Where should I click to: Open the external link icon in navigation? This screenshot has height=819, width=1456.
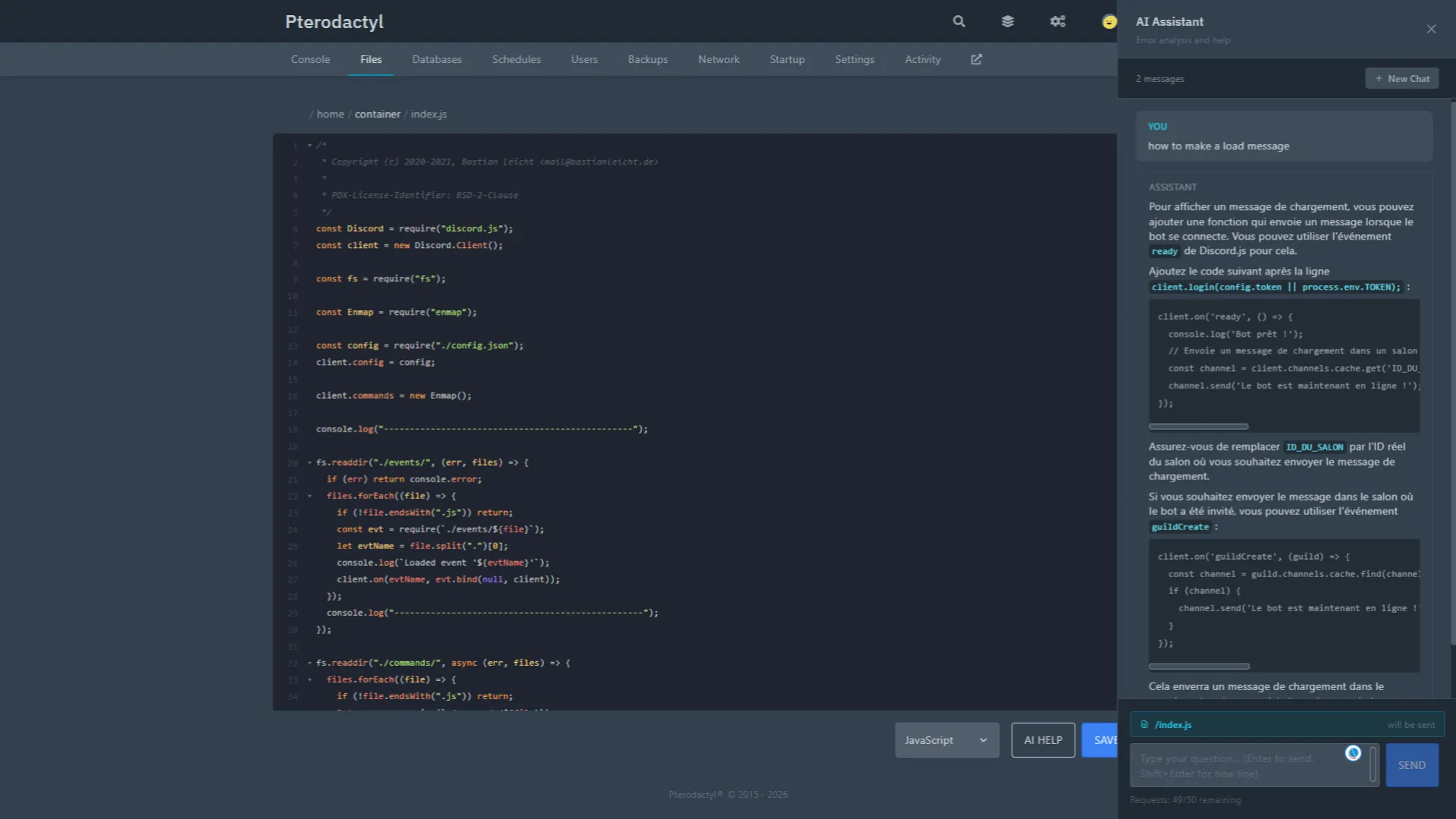coord(976,59)
